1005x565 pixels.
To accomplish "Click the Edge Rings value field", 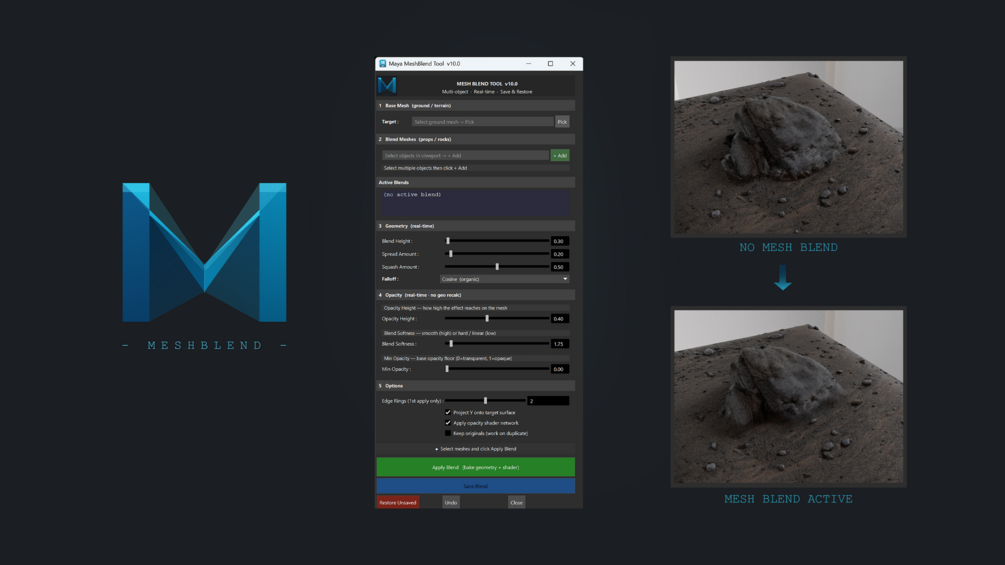I will (x=548, y=400).
